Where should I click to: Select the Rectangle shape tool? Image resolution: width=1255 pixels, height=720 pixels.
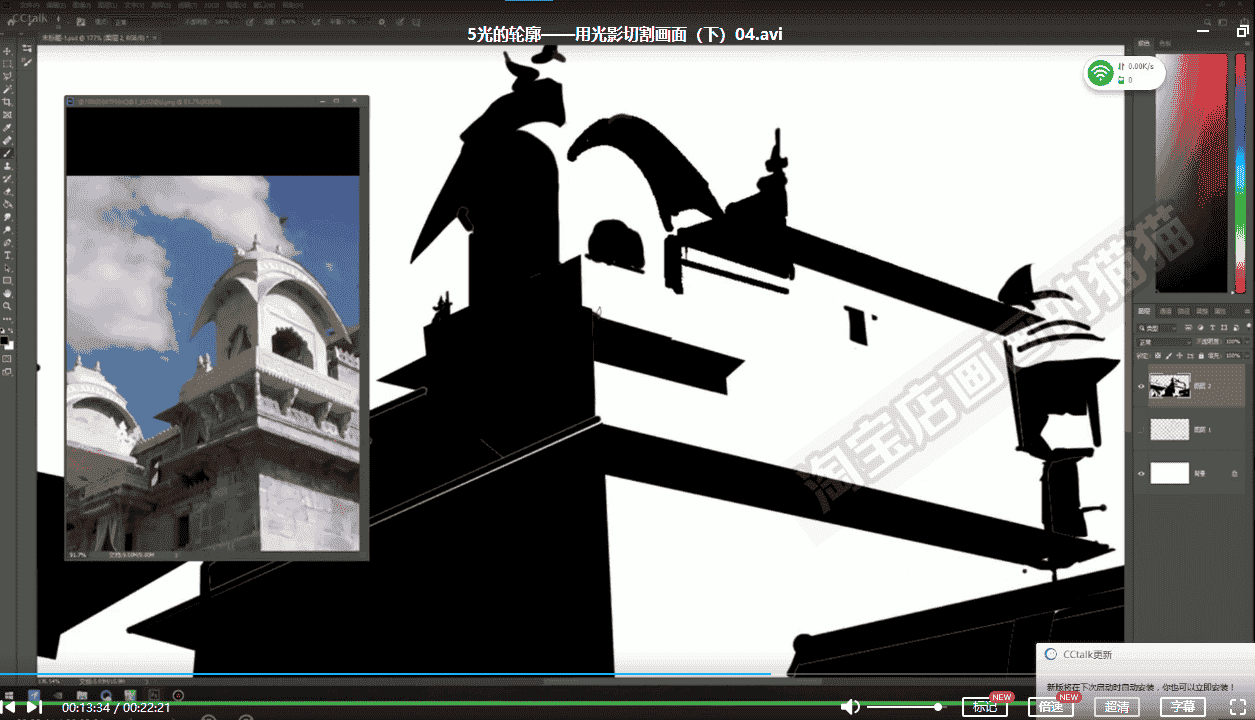(8, 281)
